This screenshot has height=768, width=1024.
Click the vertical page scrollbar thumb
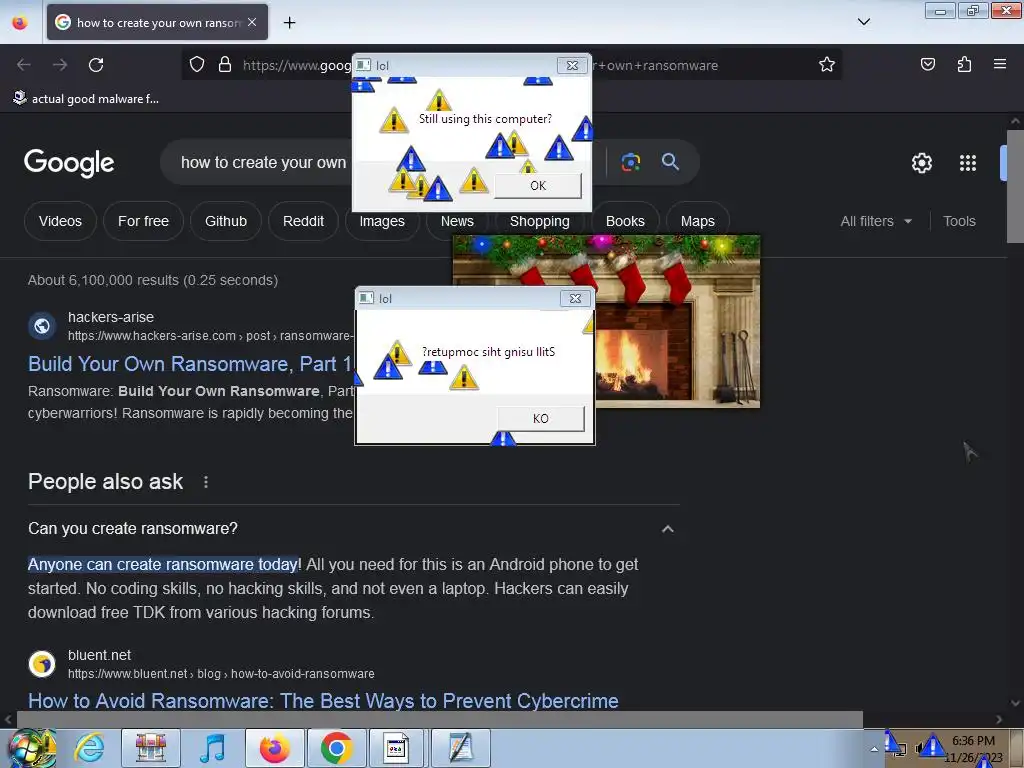(x=1015, y=186)
